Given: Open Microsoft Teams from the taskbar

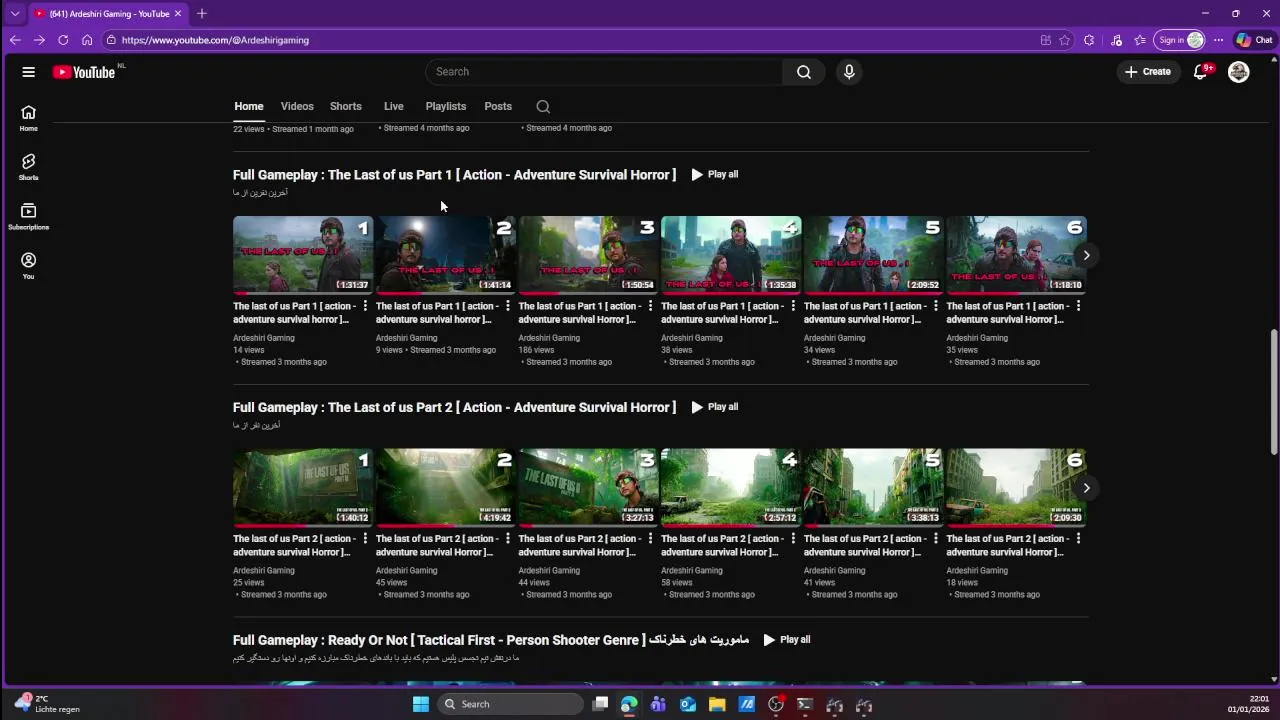Looking at the screenshot, I should [x=658, y=704].
